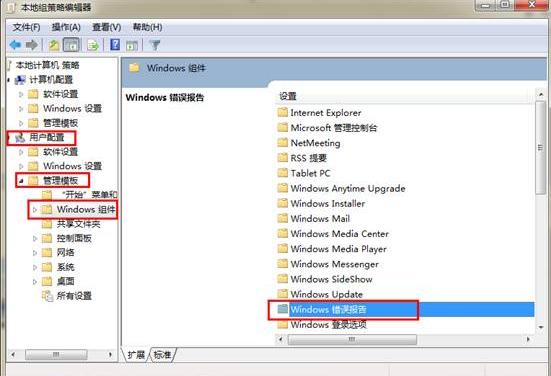Open Help with the question mark icon
551x376 pixels.
tap(115, 45)
